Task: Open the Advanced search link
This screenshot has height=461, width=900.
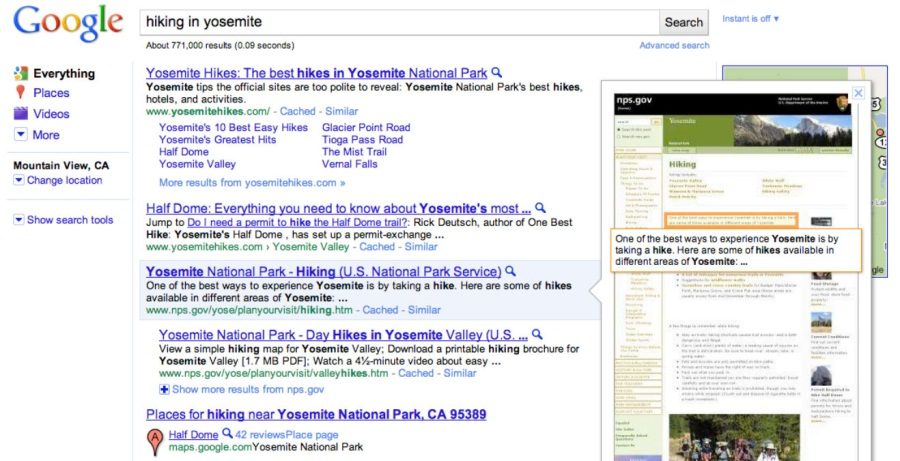Action: tap(674, 45)
